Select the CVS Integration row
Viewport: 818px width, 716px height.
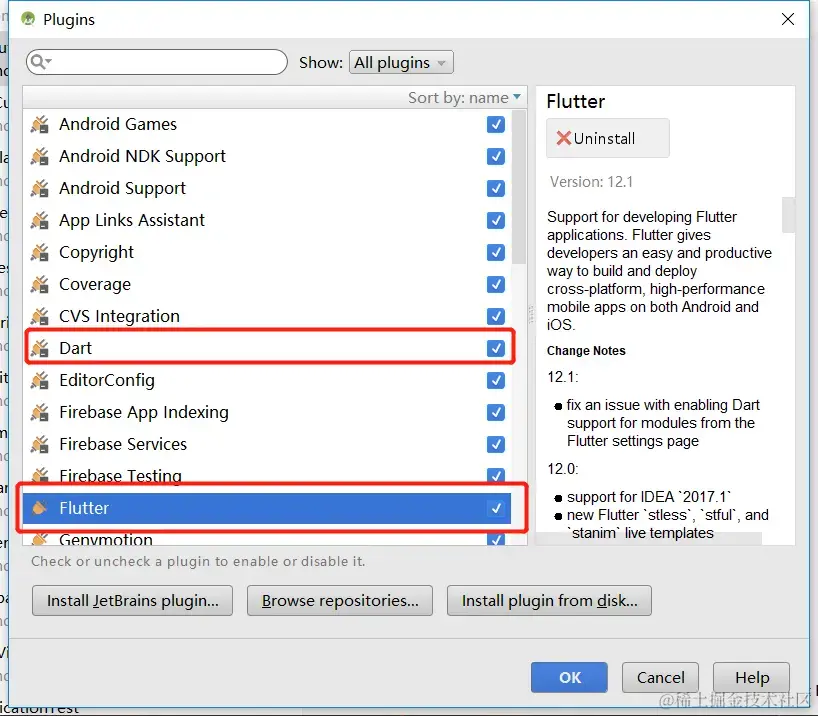(x=267, y=316)
